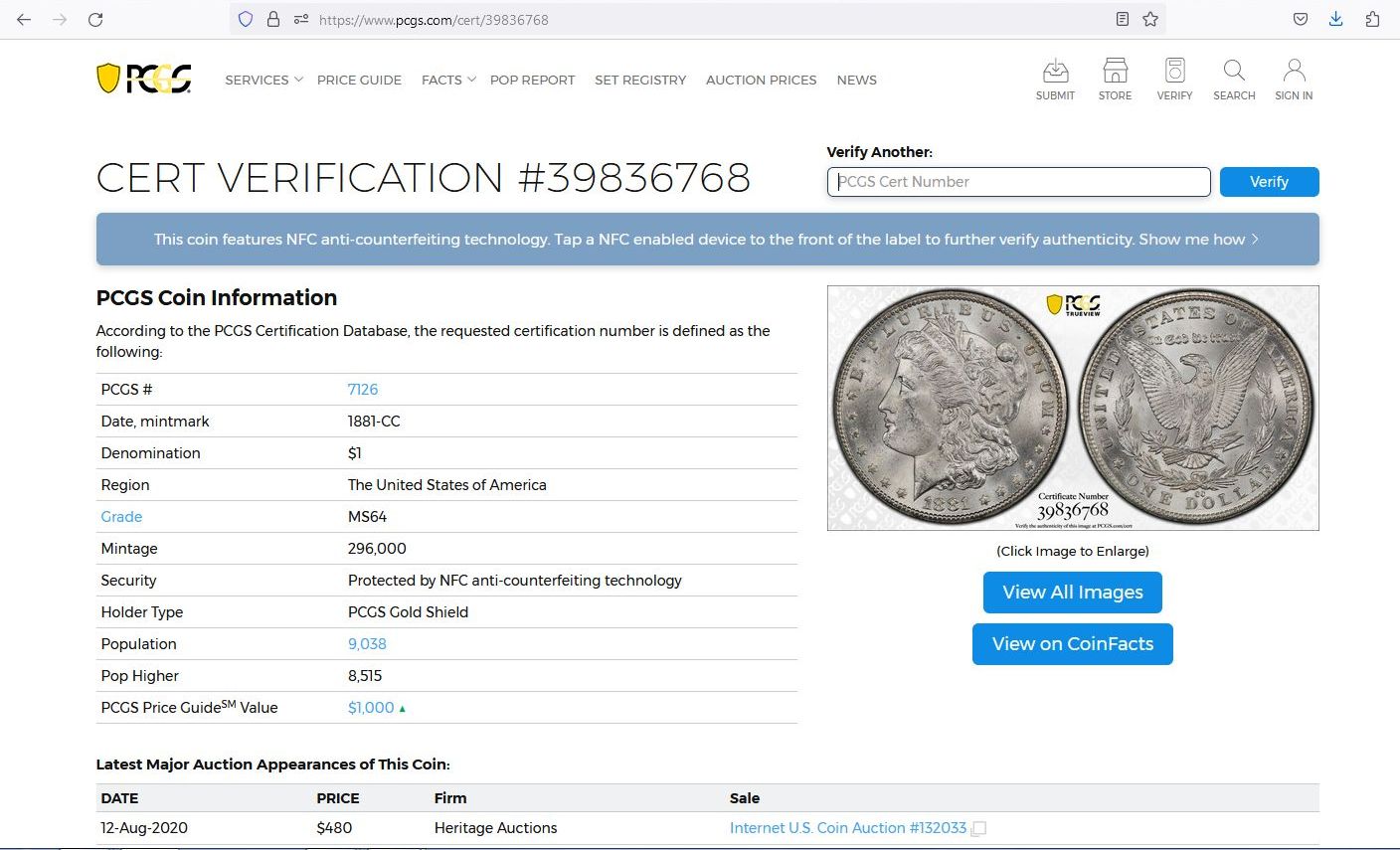Select the PCGS Gold Shield holder text
The image size is (1400, 850).
pos(408,612)
